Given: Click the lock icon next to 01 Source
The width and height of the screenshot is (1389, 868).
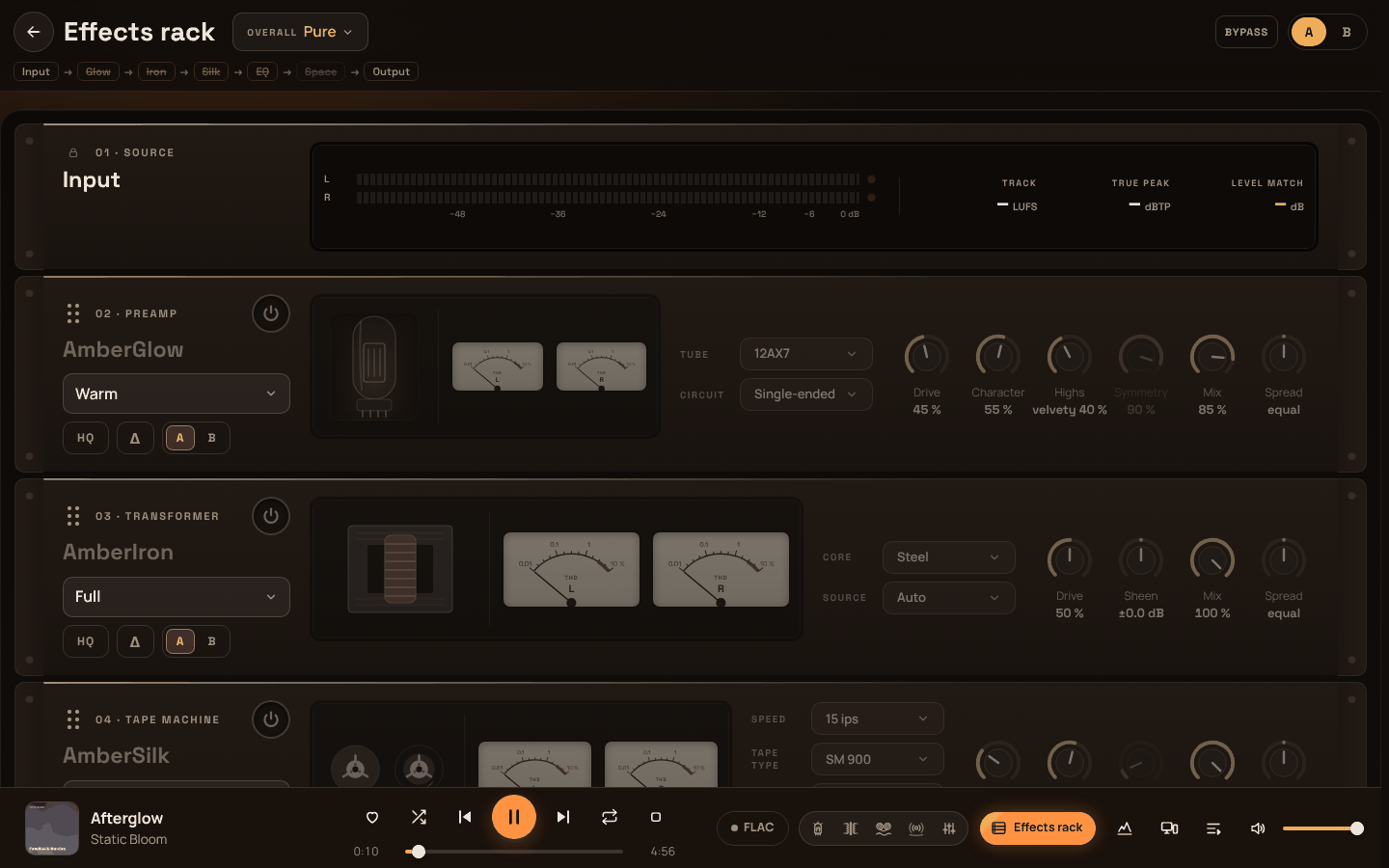Looking at the screenshot, I should [73, 152].
